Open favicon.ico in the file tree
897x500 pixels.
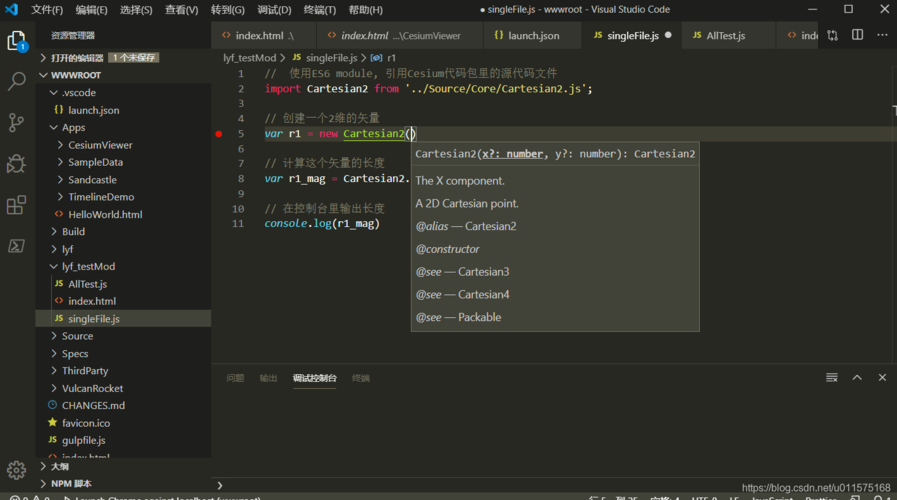tap(86, 423)
